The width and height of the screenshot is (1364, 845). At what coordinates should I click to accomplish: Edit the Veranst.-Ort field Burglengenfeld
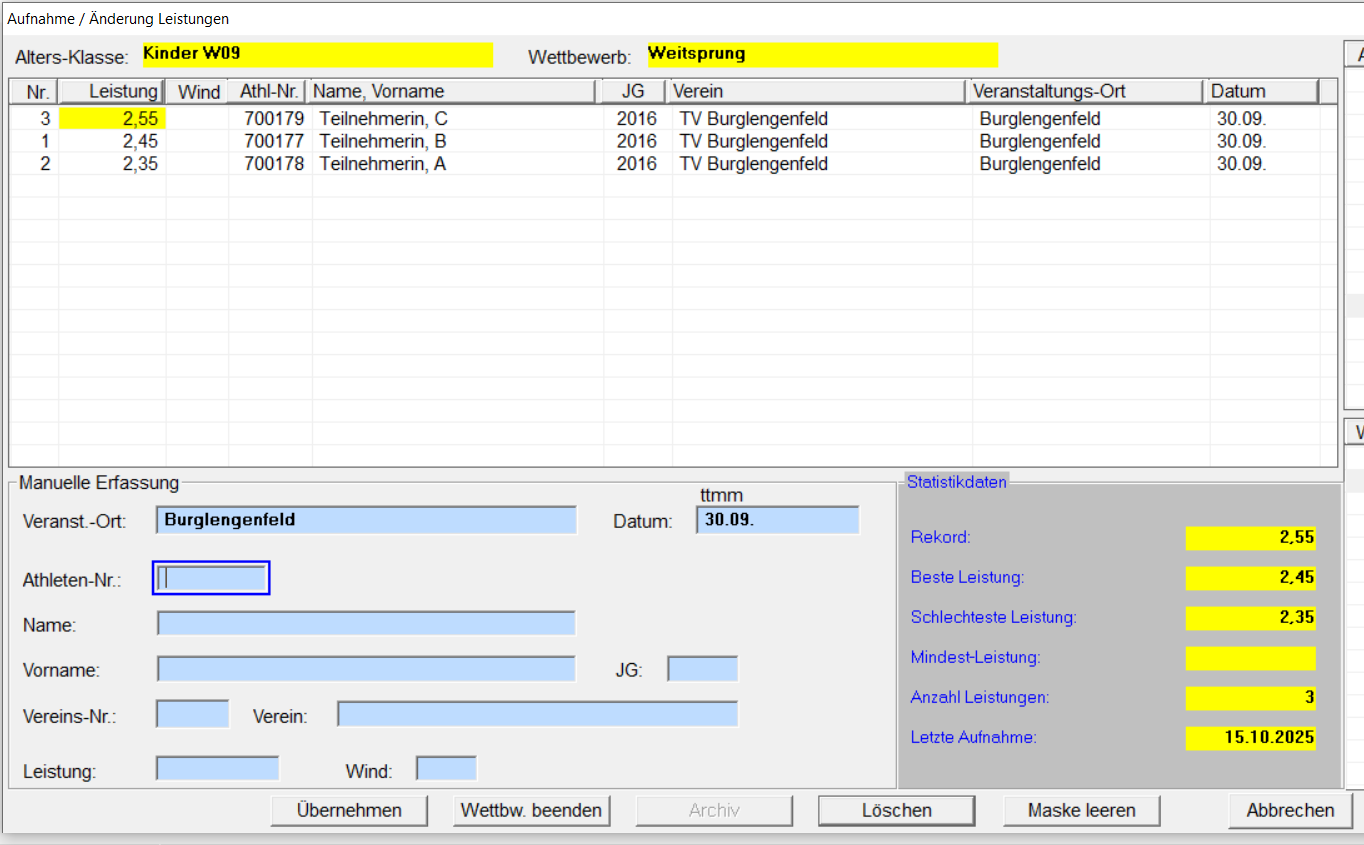point(366,520)
